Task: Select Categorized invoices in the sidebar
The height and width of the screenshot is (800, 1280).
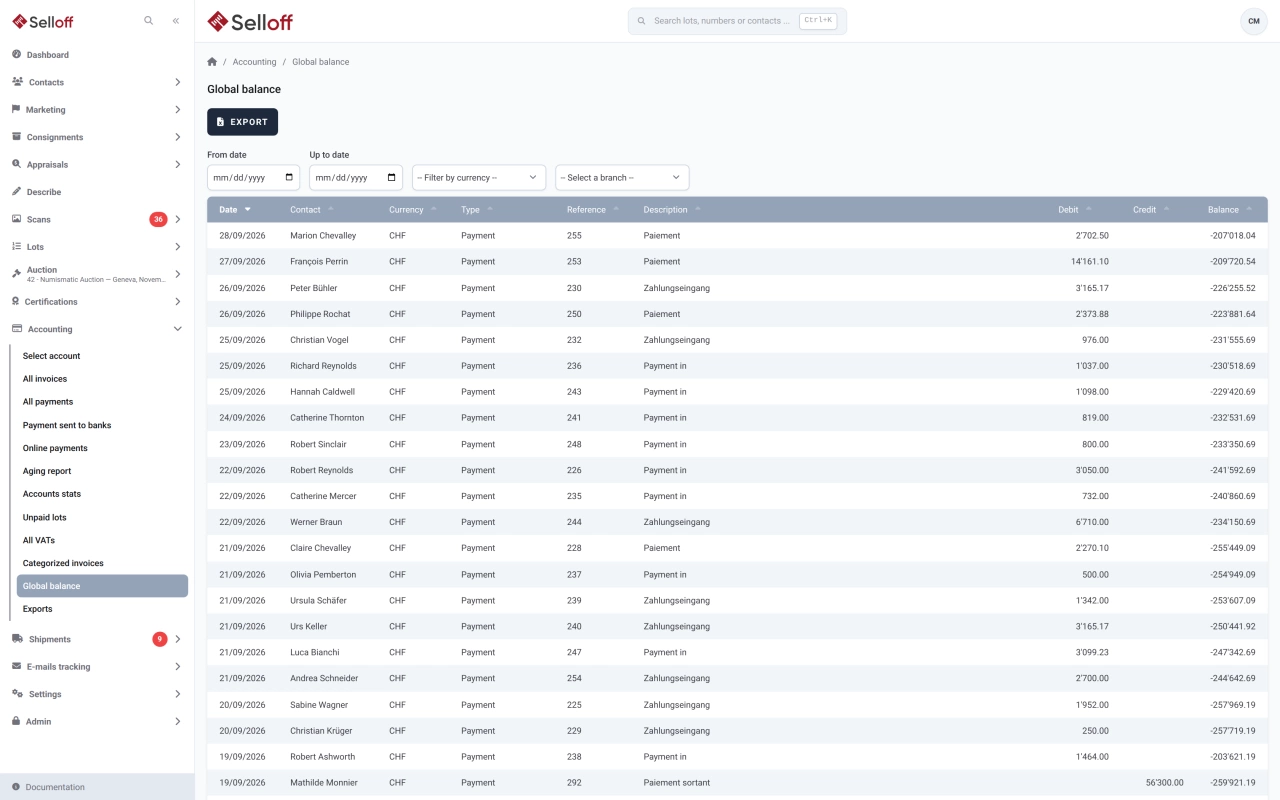Action: click(x=63, y=563)
